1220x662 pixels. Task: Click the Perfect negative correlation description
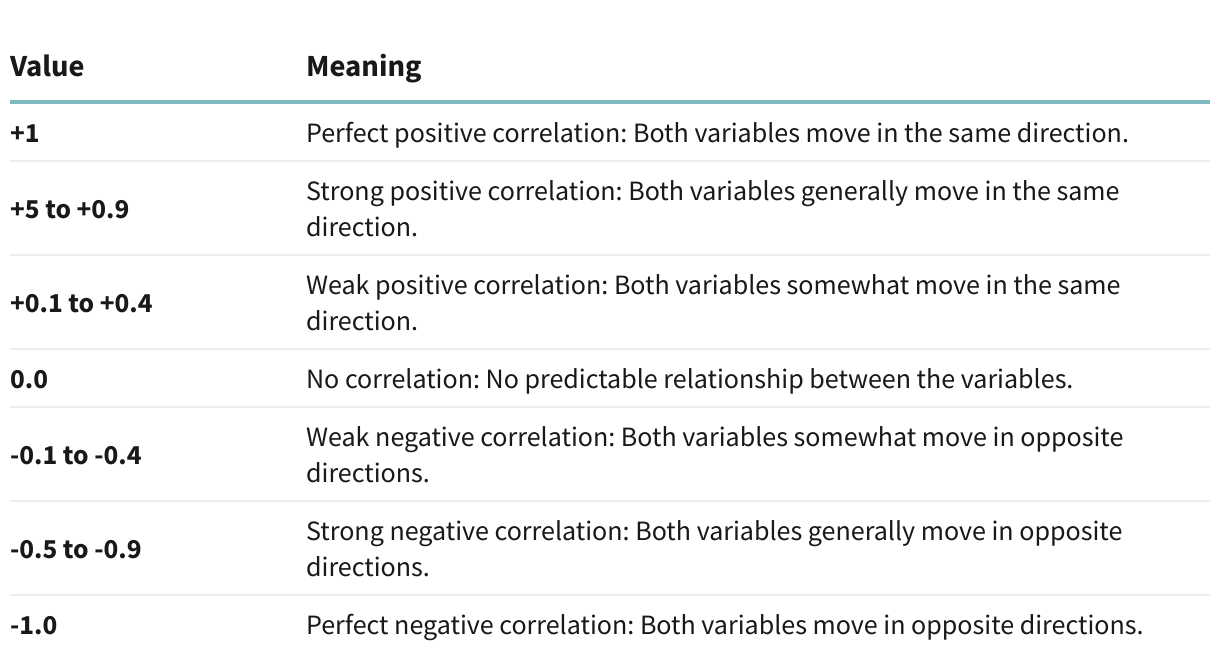point(724,627)
